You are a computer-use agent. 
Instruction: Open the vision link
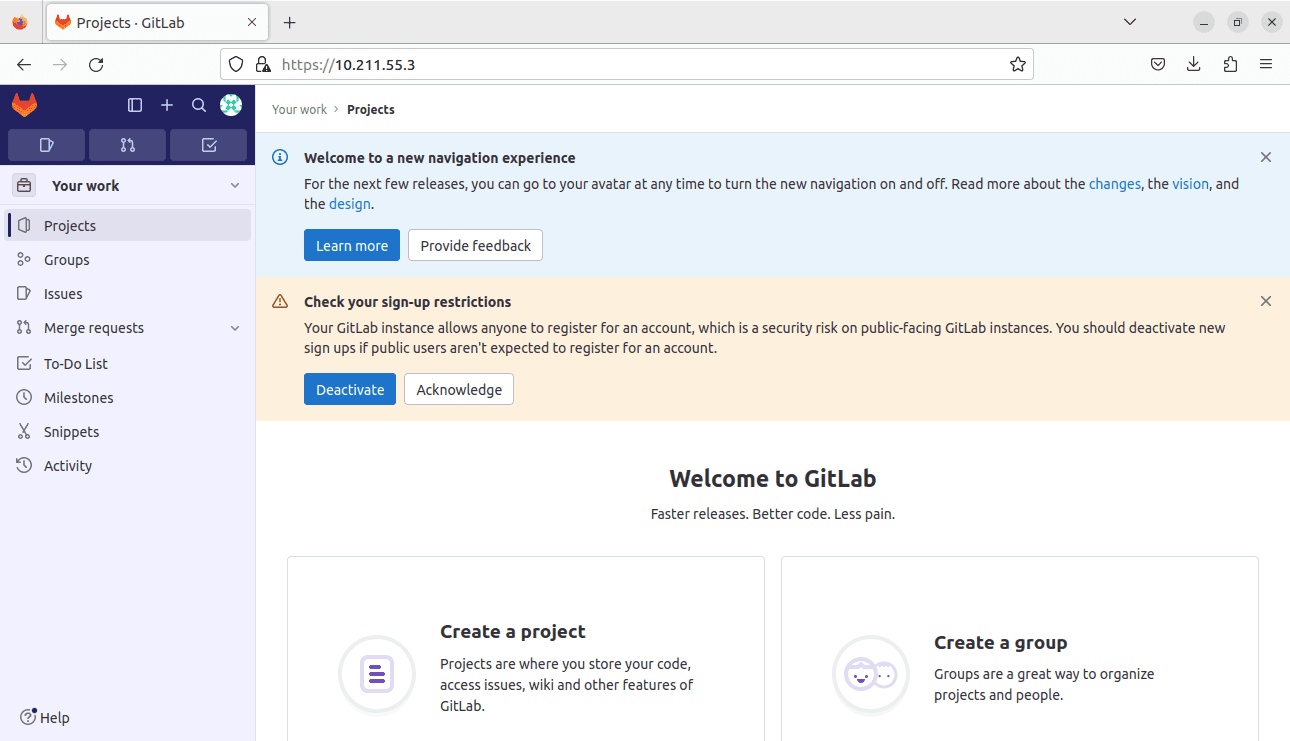(1190, 184)
